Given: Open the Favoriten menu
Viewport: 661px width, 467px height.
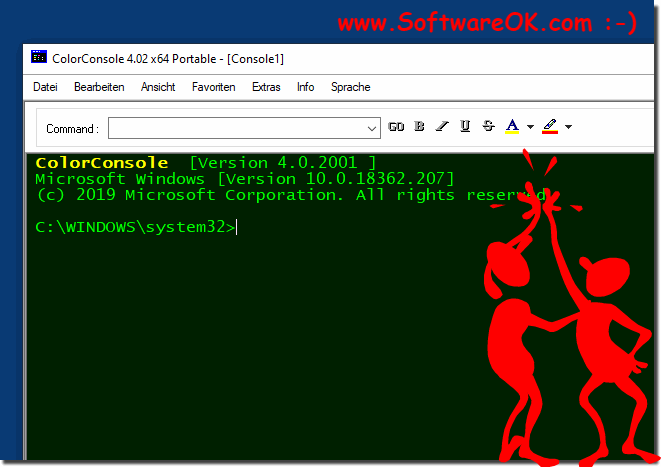Looking at the screenshot, I should point(213,87).
